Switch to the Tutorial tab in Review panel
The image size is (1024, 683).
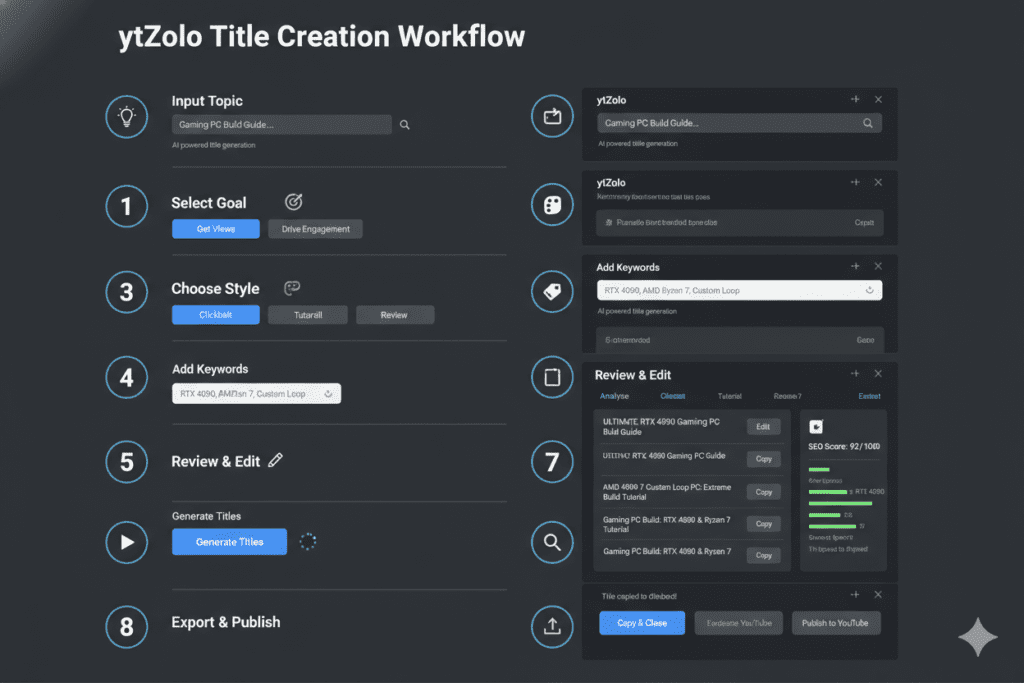pyautogui.click(x=730, y=397)
